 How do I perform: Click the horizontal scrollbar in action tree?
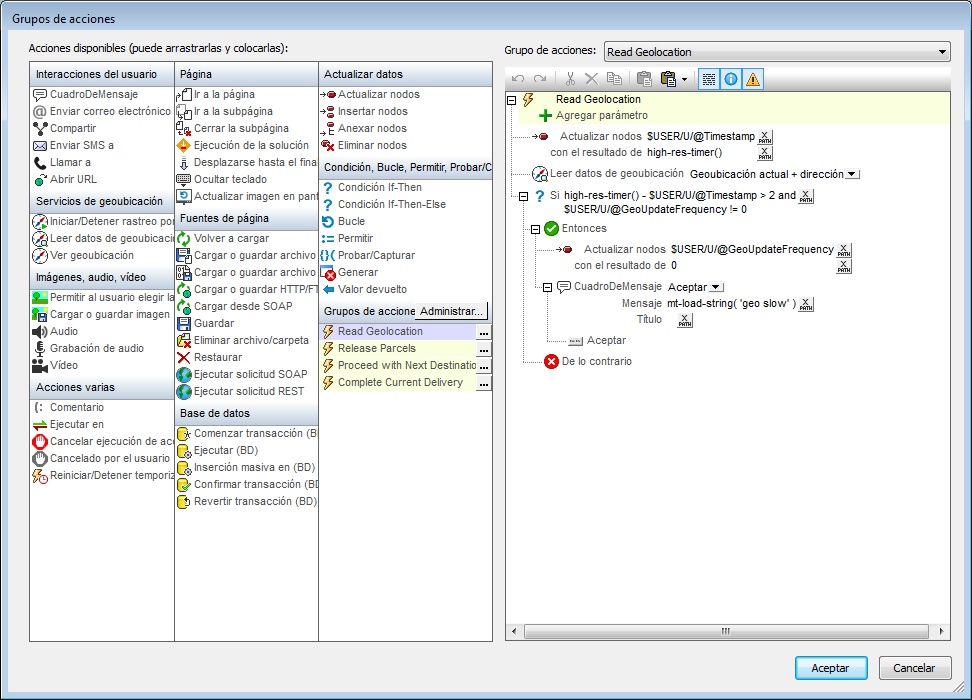[x=727, y=631]
